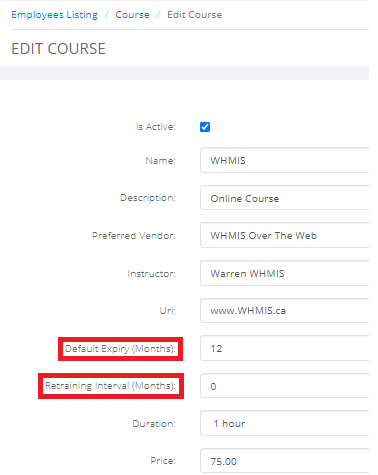Click the Name field containing WHMIS

click(x=285, y=160)
